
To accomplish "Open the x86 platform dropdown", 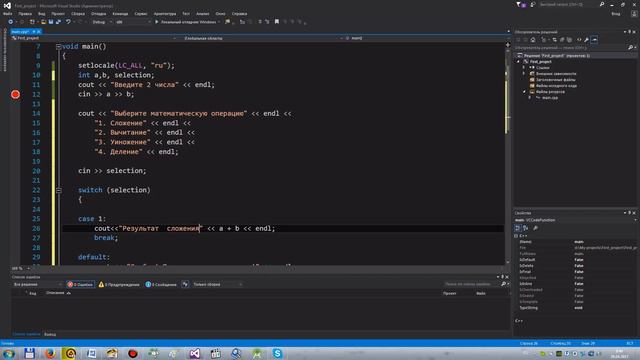I will (133, 22).
